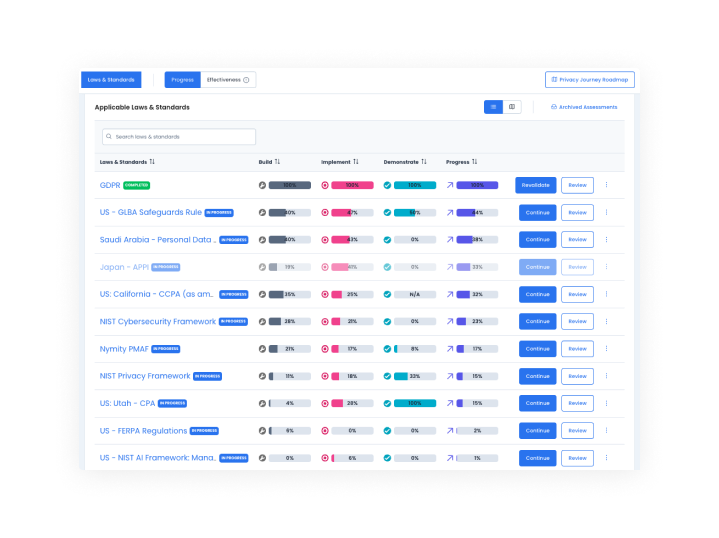Click Saudi Arabia Implement target icon
Viewport: 719px width, 538px height.
pos(325,240)
